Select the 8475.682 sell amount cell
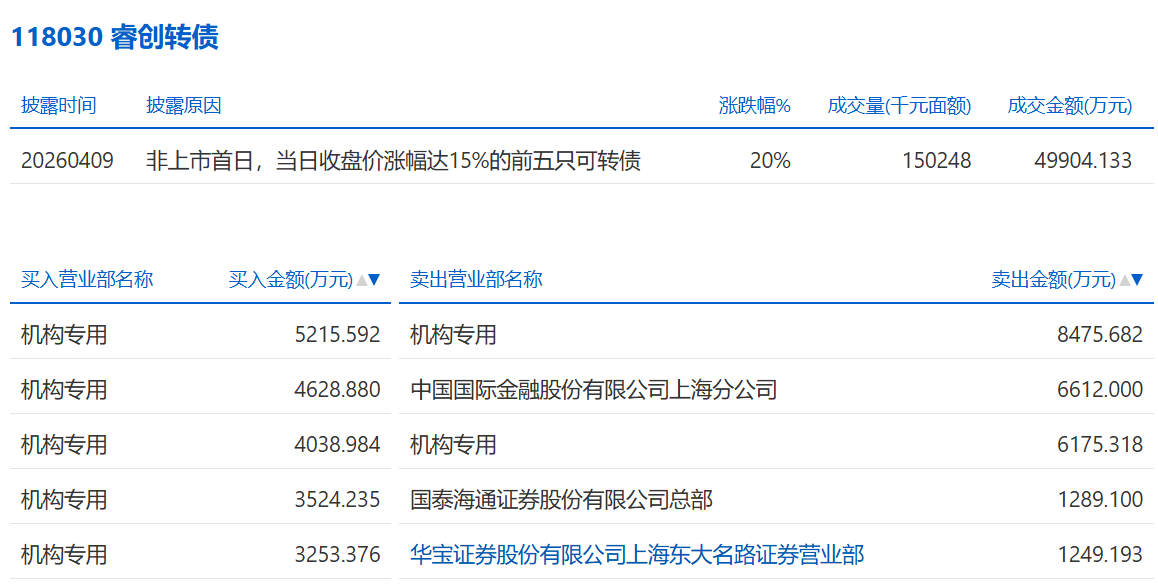This screenshot has height=587, width=1158. (x=1099, y=335)
